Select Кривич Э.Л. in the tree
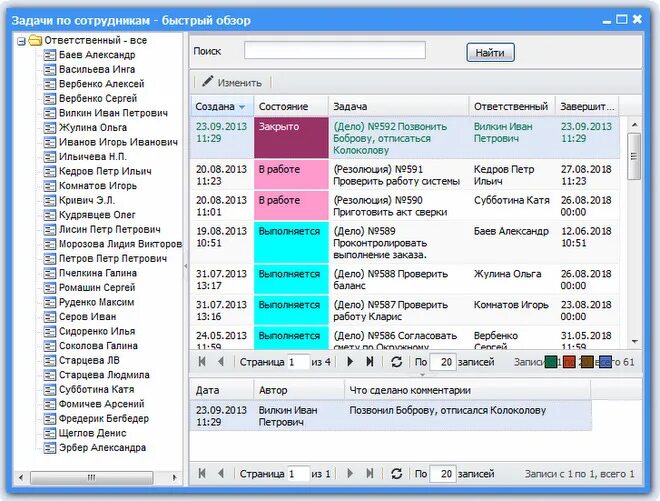 (87, 200)
